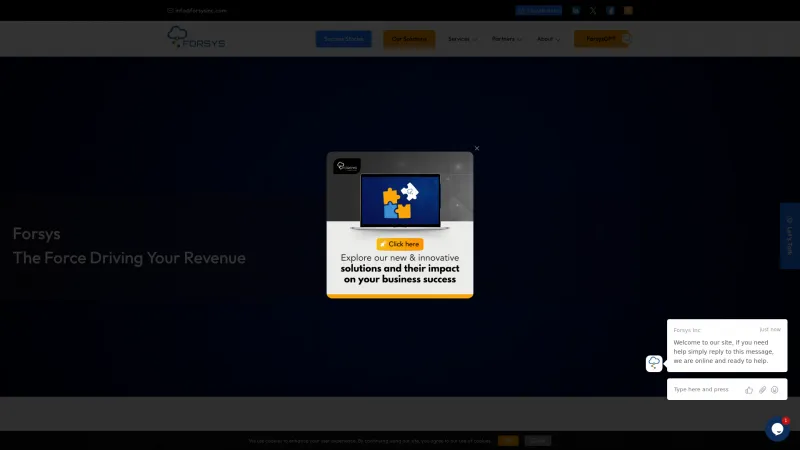Open the chat launcher bubble
Screen dimensions: 800x450
click(x=777, y=429)
